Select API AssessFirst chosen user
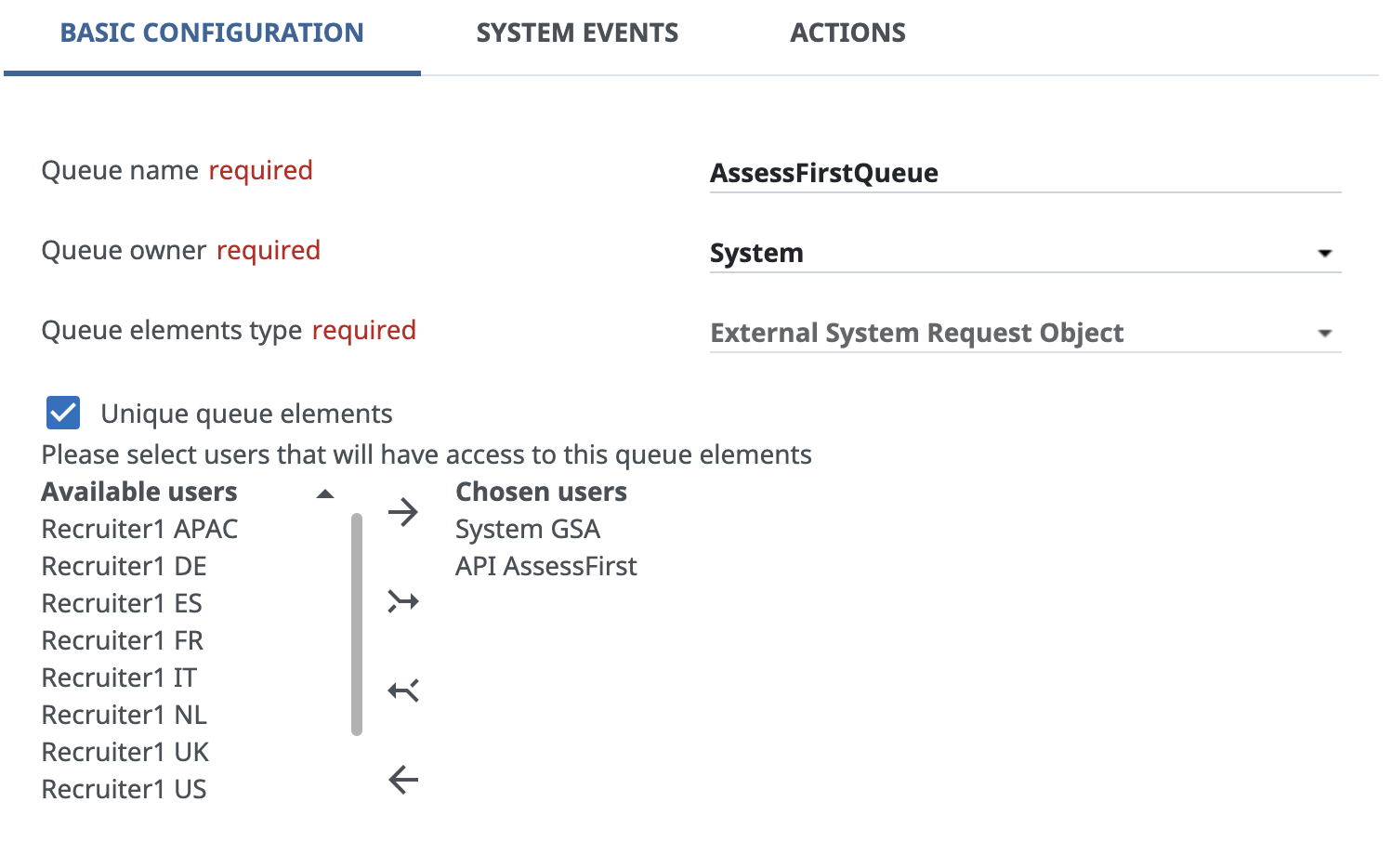This screenshot has width=1392, height=868. (x=546, y=566)
